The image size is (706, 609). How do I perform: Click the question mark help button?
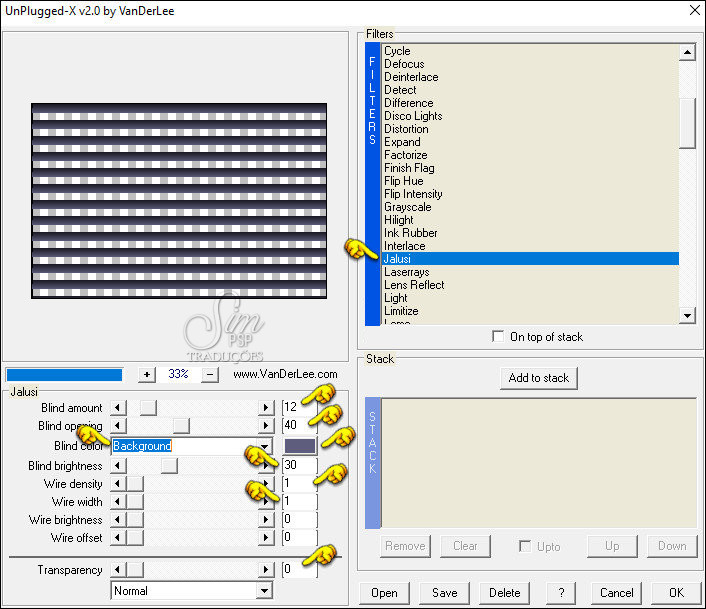pyautogui.click(x=562, y=593)
